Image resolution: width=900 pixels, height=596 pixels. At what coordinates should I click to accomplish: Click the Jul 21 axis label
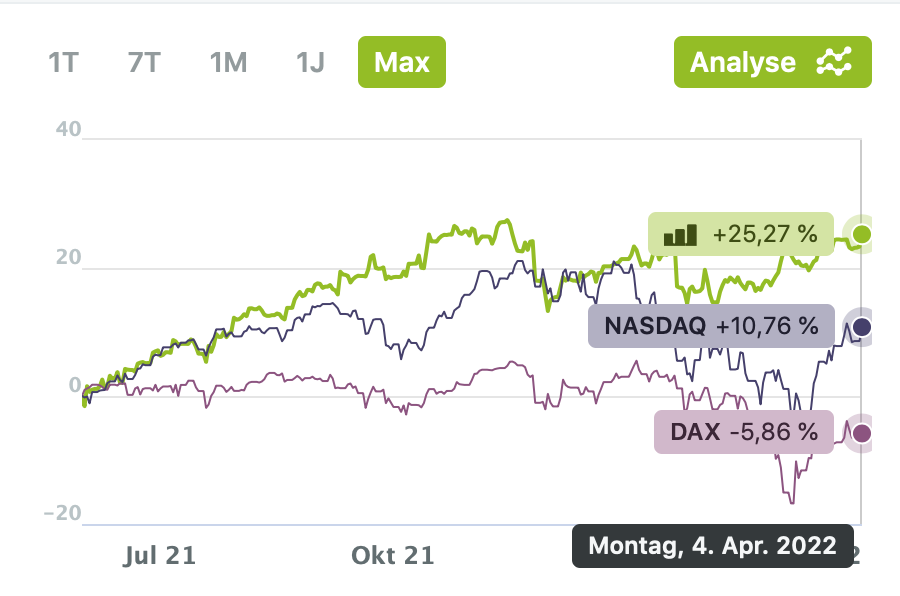click(159, 554)
